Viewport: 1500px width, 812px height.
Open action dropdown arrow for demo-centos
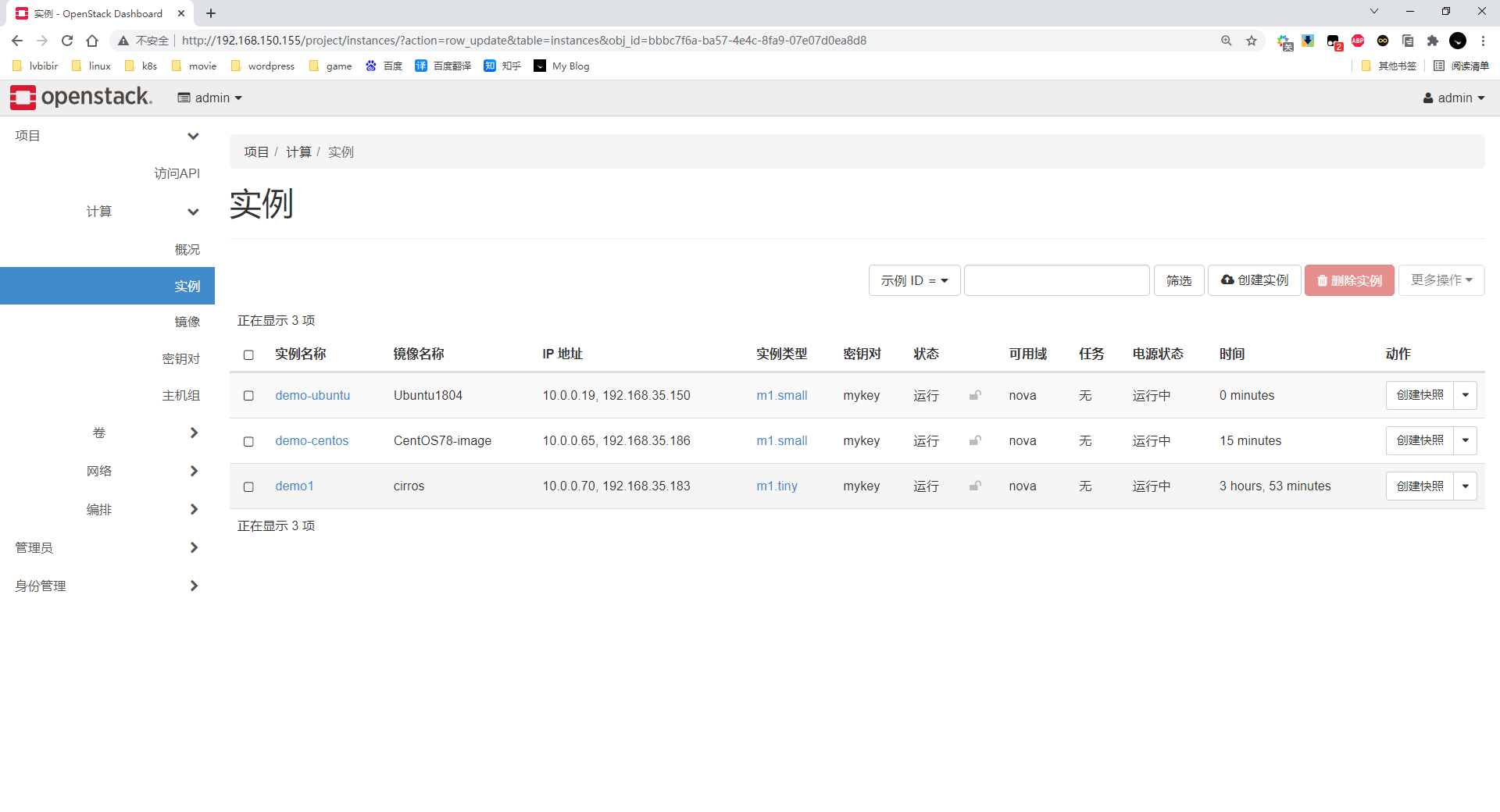[1466, 440]
